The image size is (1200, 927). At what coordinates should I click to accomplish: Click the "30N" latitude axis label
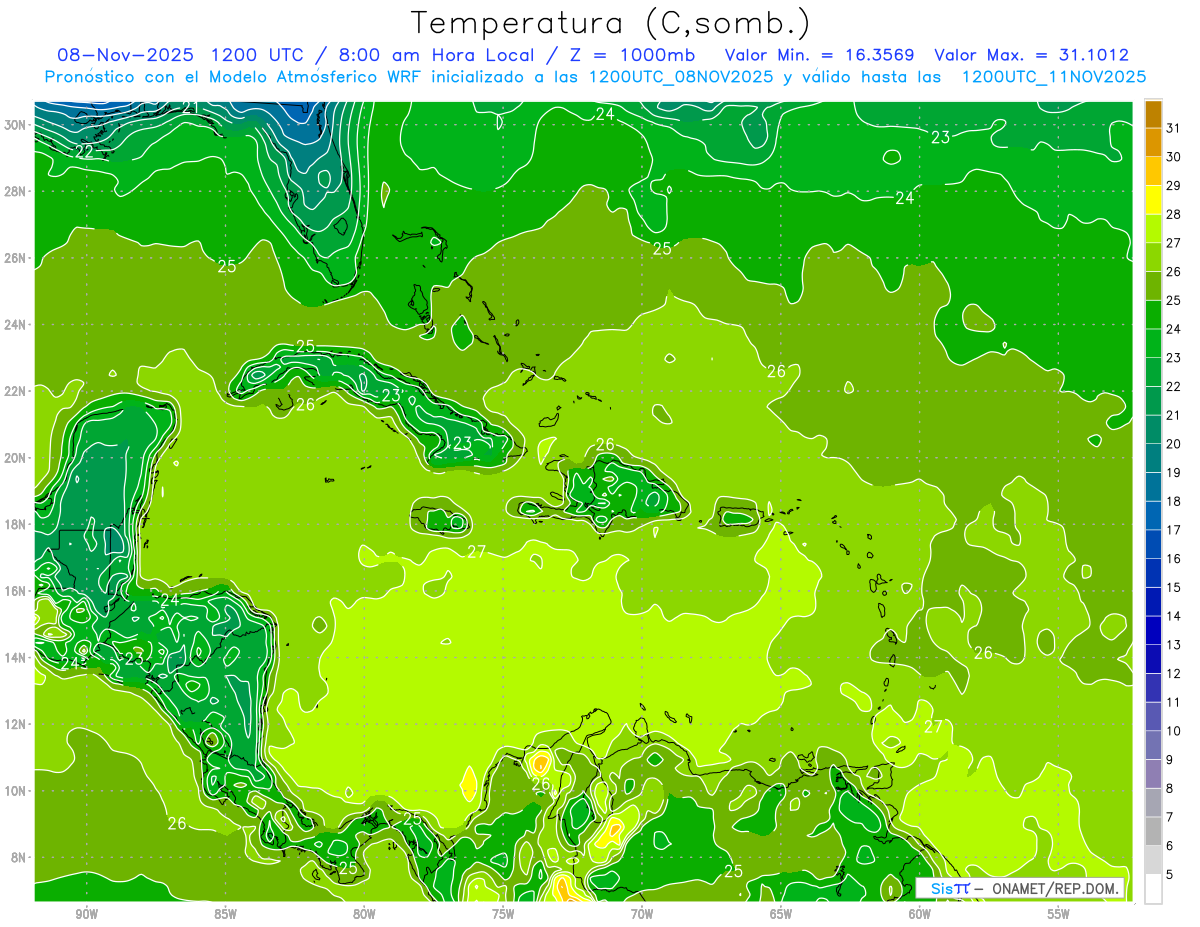click(16, 125)
